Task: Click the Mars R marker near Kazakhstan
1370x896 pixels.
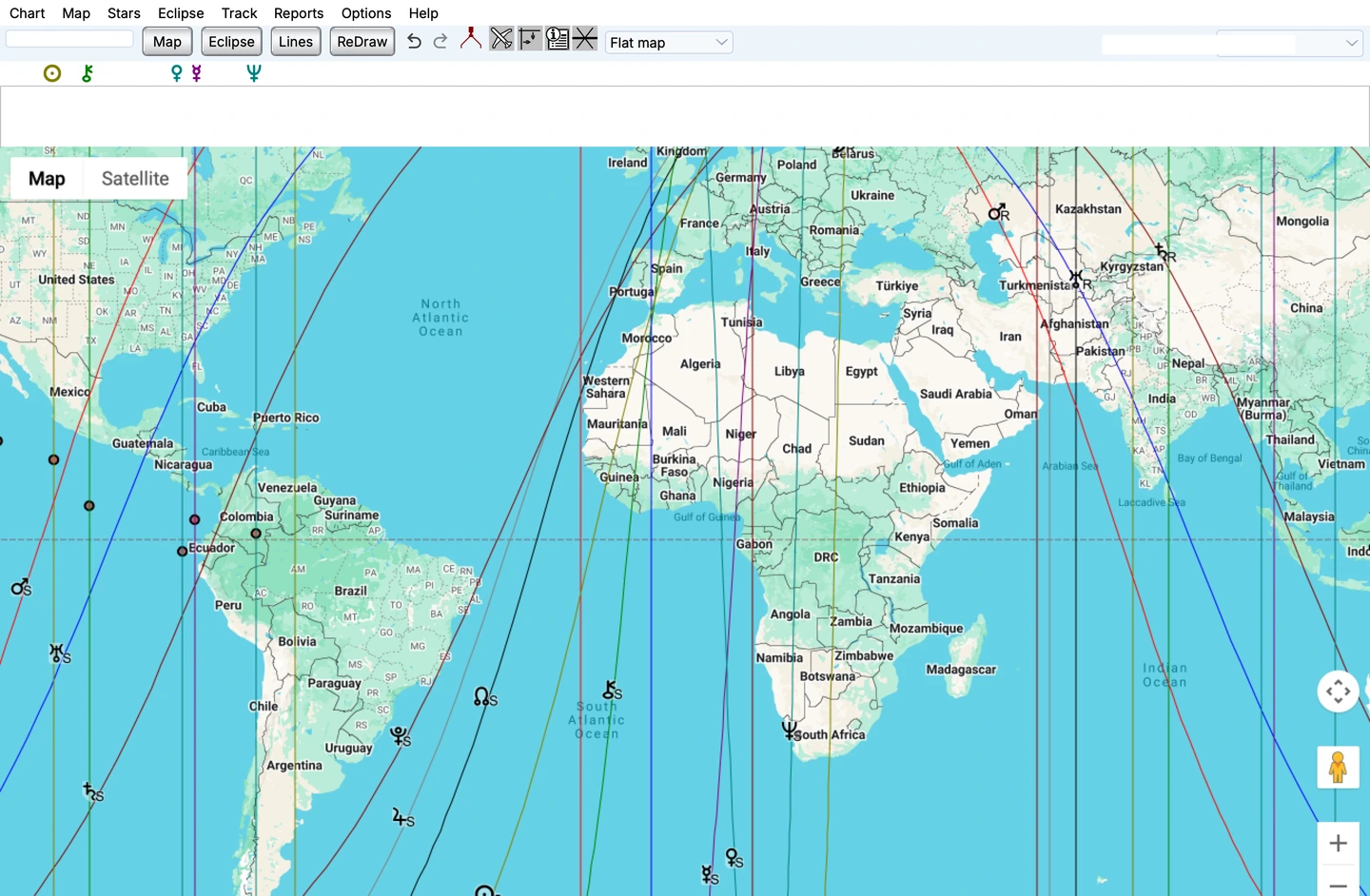Action: tap(998, 212)
